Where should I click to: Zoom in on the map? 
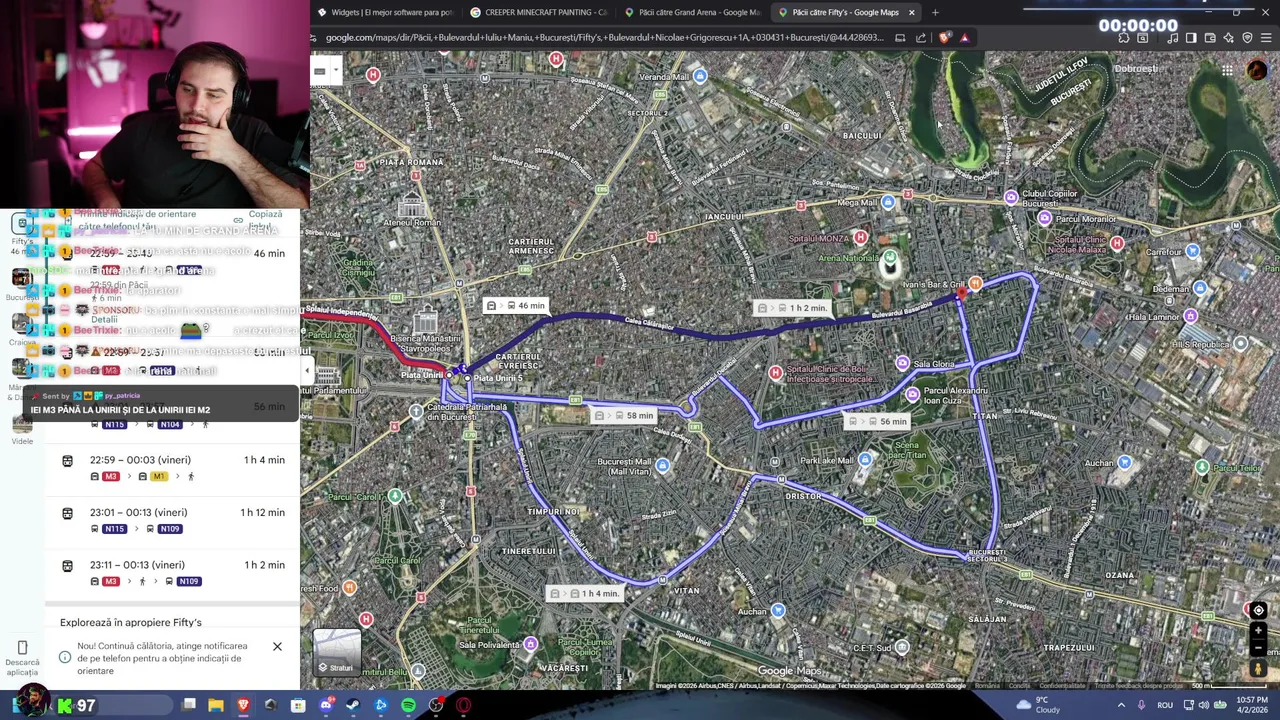(1258, 631)
